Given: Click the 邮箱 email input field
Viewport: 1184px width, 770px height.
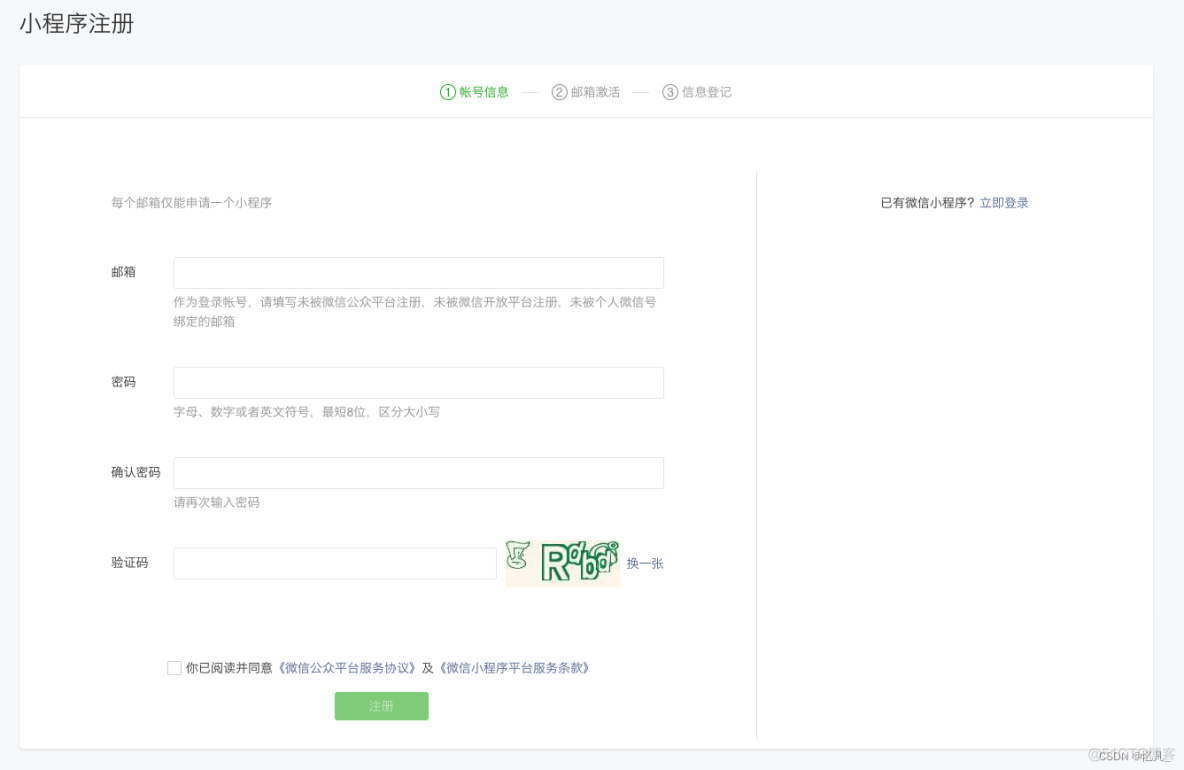Looking at the screenshot, I should pyautogui.click(x=418, y=272).
